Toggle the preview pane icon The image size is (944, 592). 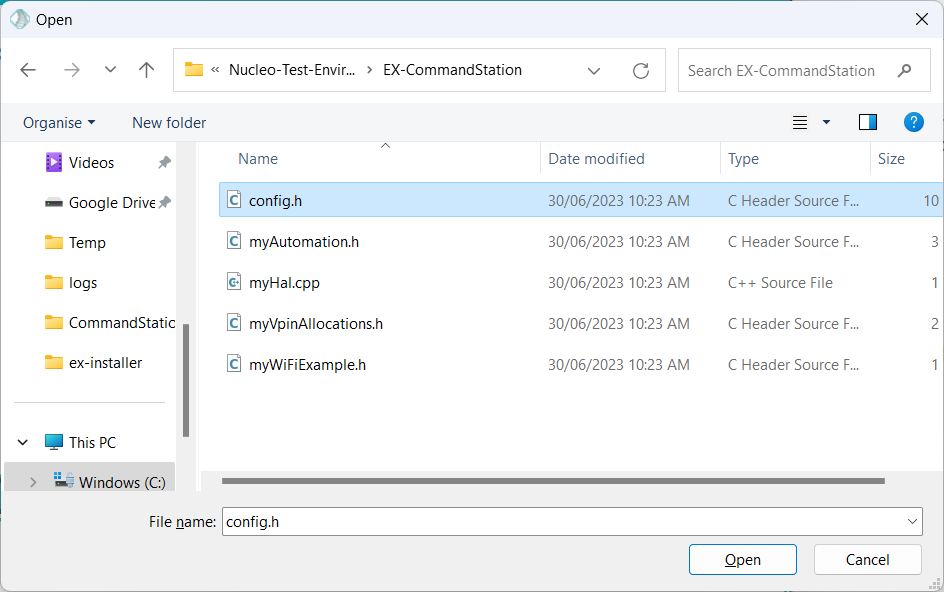coord(867,122)
